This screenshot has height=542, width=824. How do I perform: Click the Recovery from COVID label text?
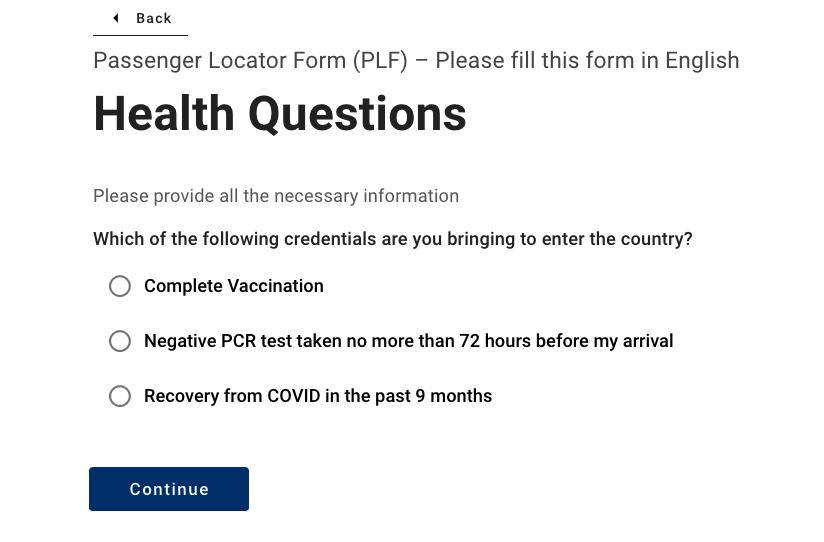(x=317, y=396)
